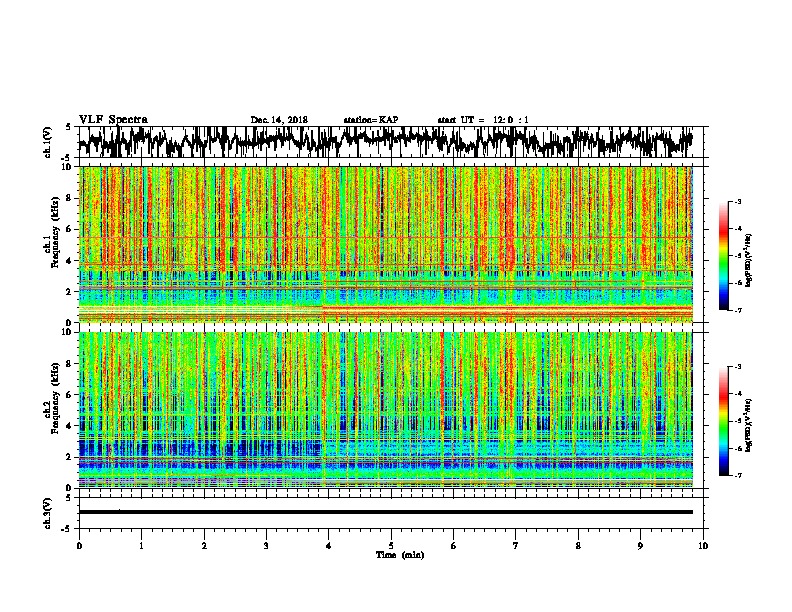Click the ch.1 frequency spectrogram panel
The image size is (792, 612).
(x=391, y=244)
